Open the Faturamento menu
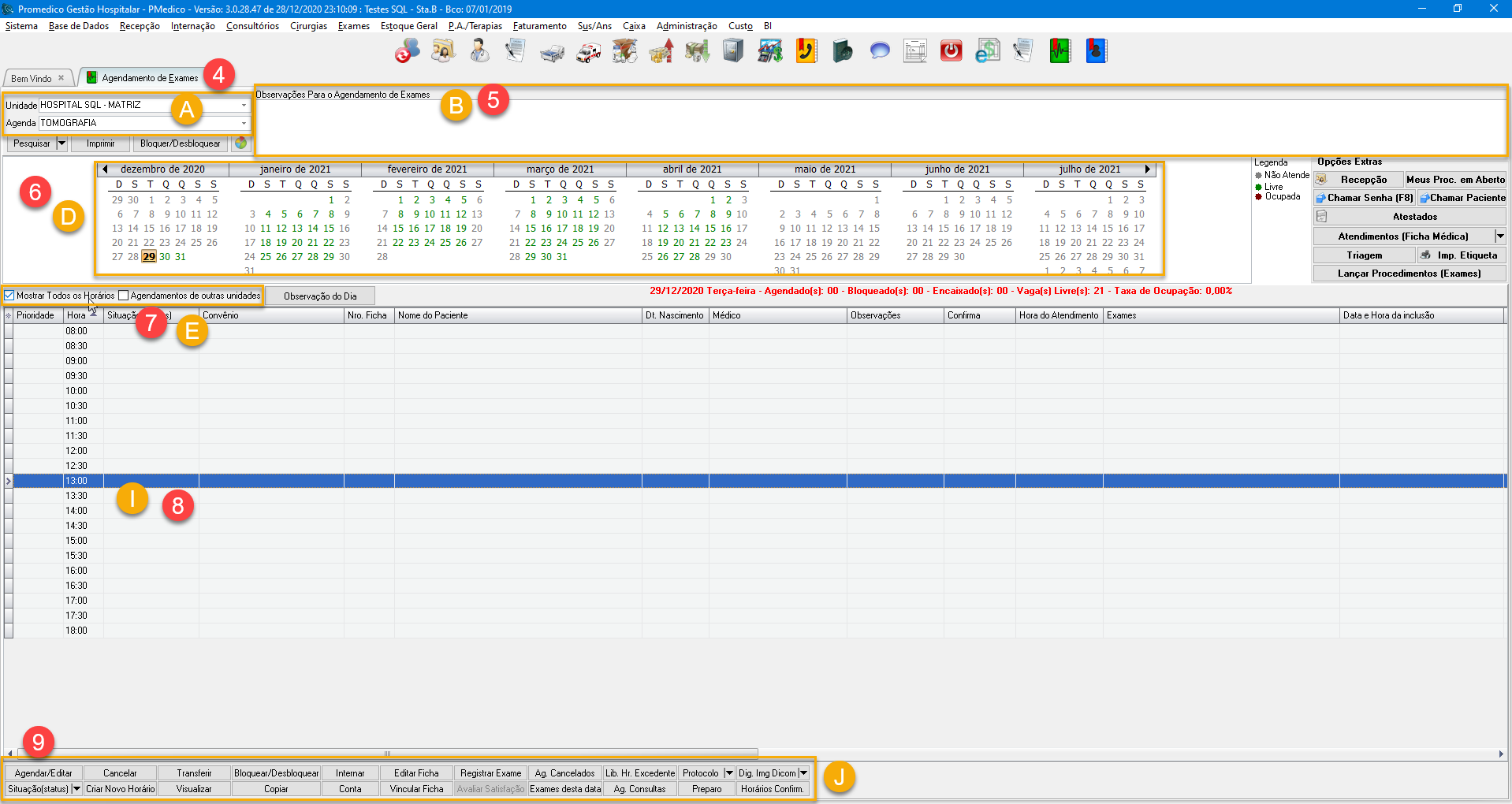1512x804 pixels. pyautogui.click(x=539, y=26)
